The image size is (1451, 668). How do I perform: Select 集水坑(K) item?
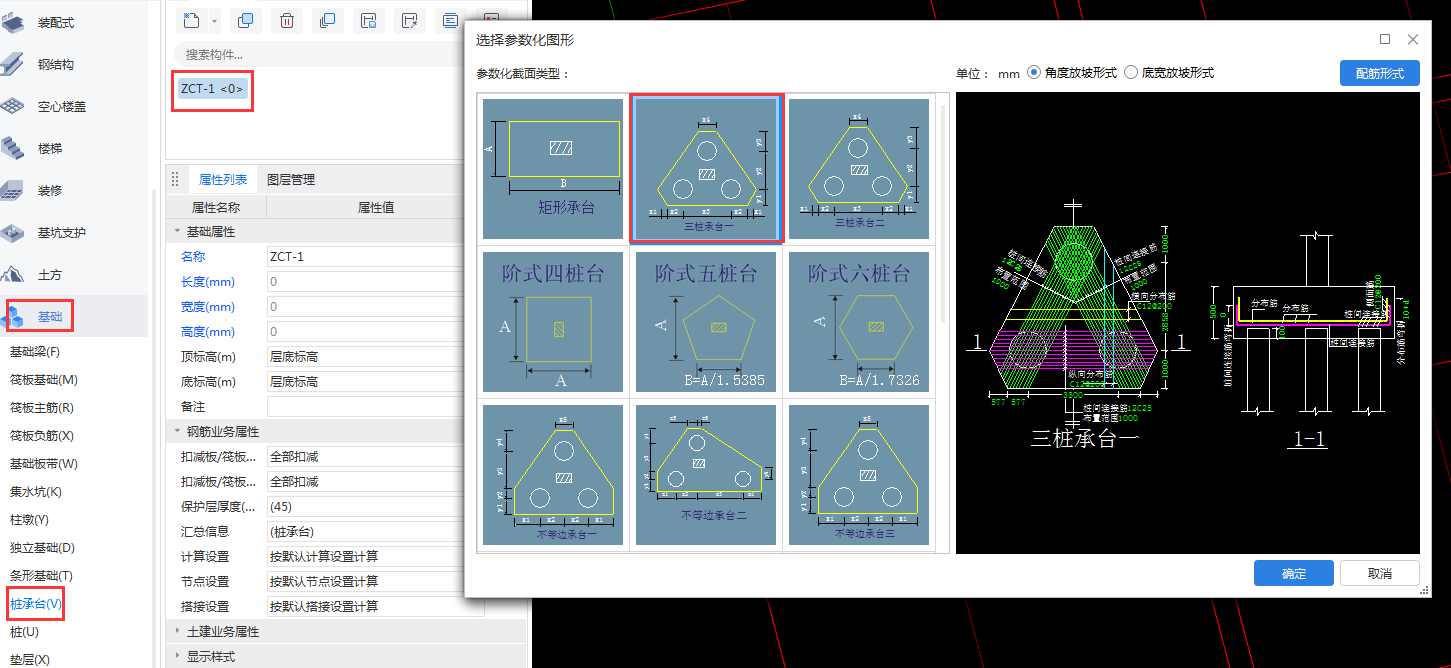36,492
